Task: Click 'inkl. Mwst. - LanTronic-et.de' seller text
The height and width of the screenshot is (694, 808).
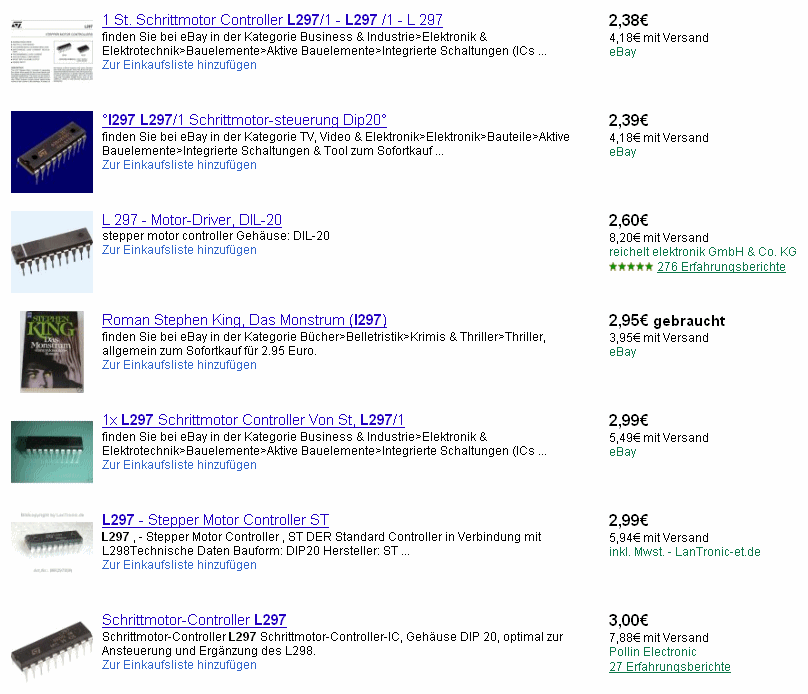Action: pyautogui.click(x=684, y=552)
